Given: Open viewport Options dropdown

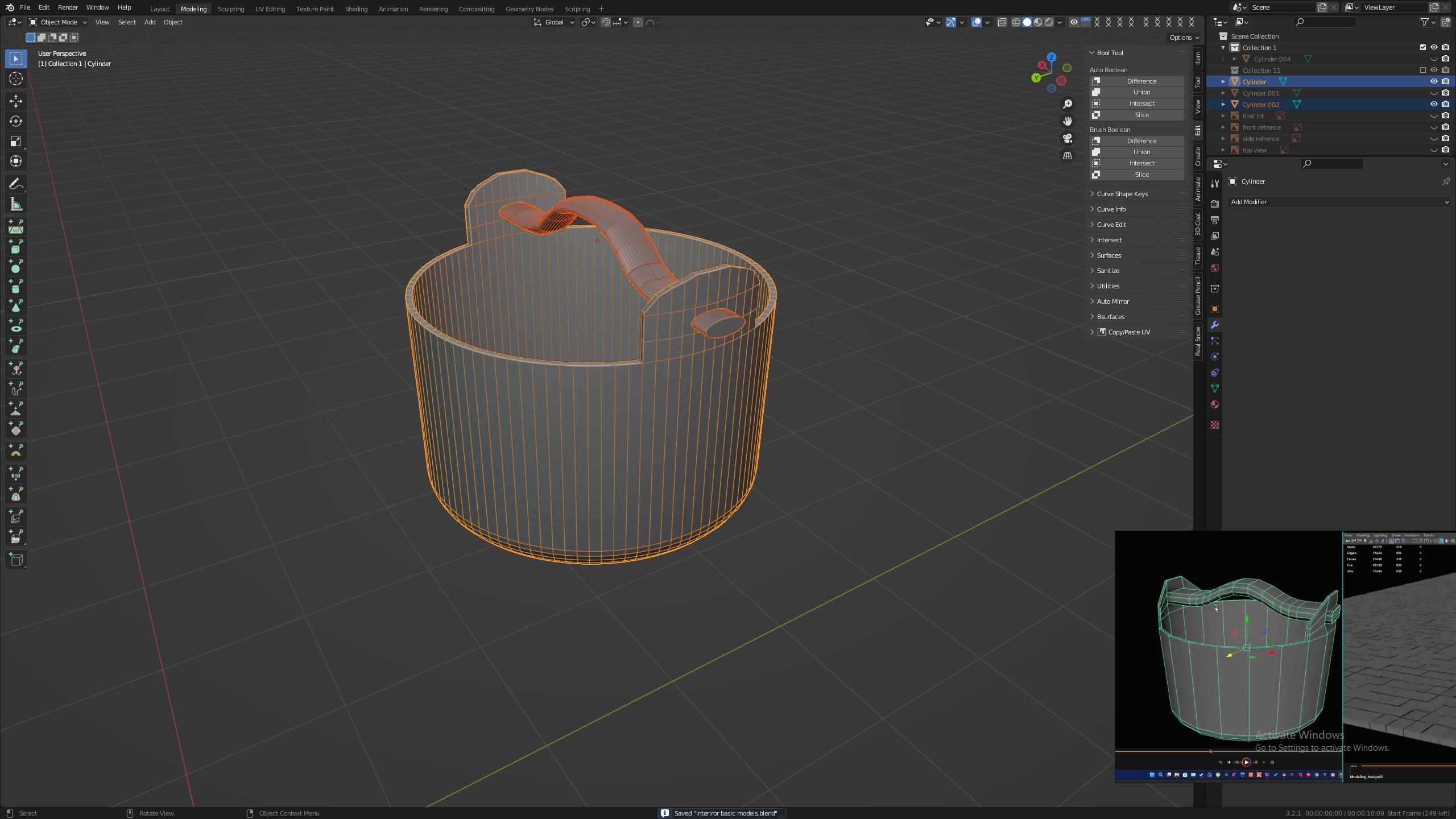Looking at the screenshot, I should 1184,38.
